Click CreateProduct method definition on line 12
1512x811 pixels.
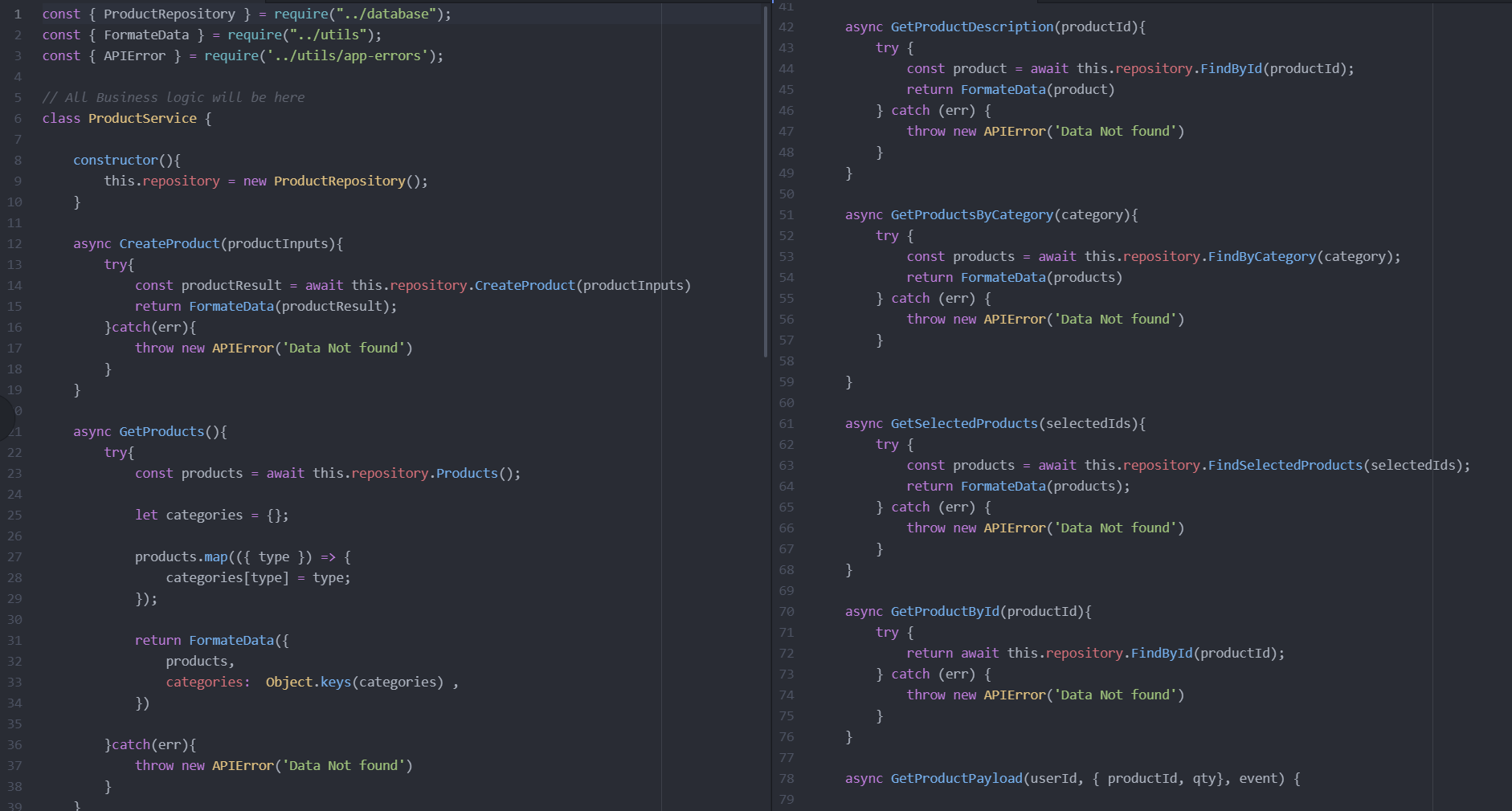point(170,243)
